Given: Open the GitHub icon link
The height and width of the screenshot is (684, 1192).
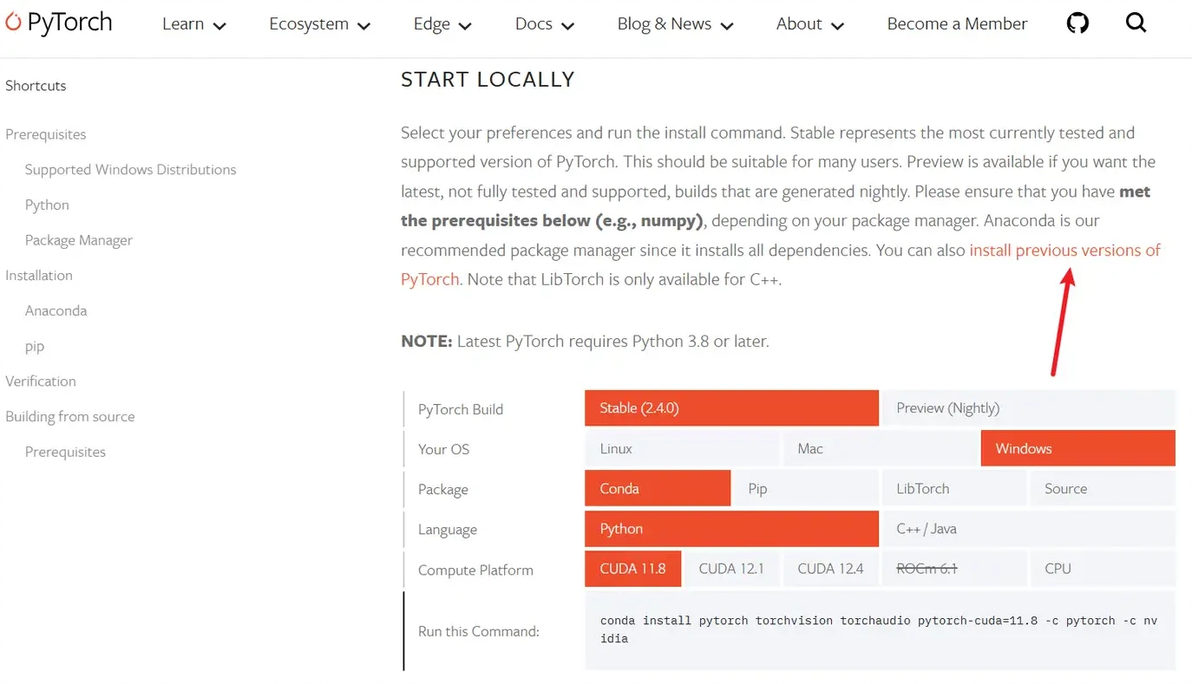Looking at the screenshot, I should pos(1077,23).
